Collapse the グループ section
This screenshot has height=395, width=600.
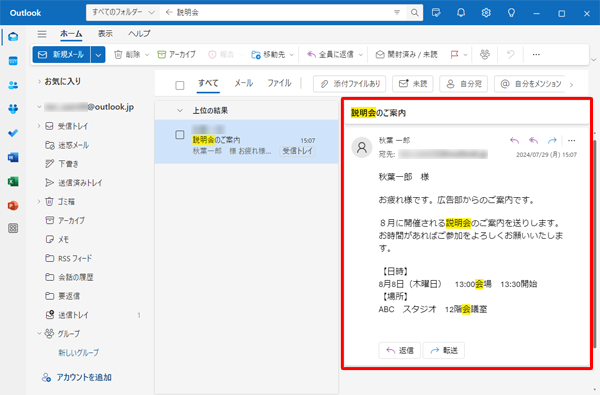point(39,333)
